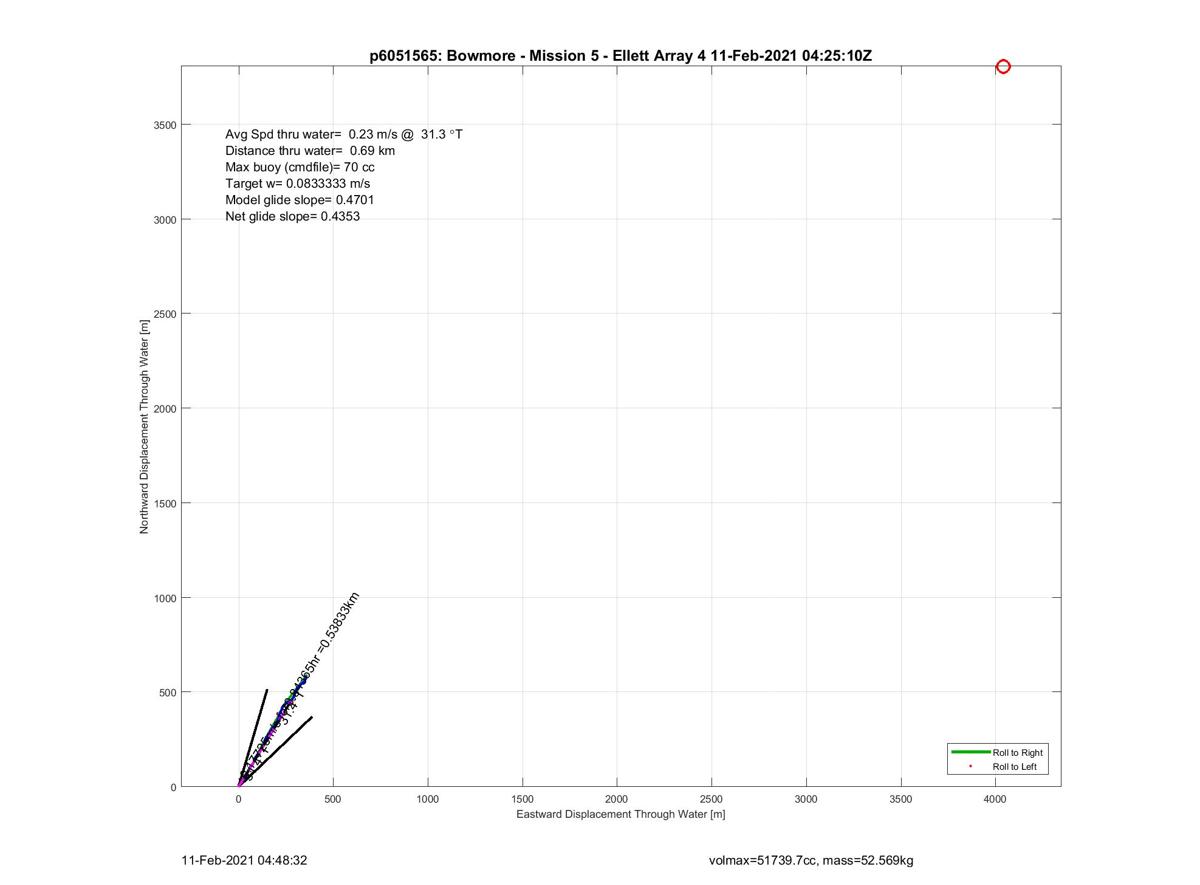Click 'Distance thru water= 0.69 km' line
The image size is (1200, 885).
click(310, 151)
